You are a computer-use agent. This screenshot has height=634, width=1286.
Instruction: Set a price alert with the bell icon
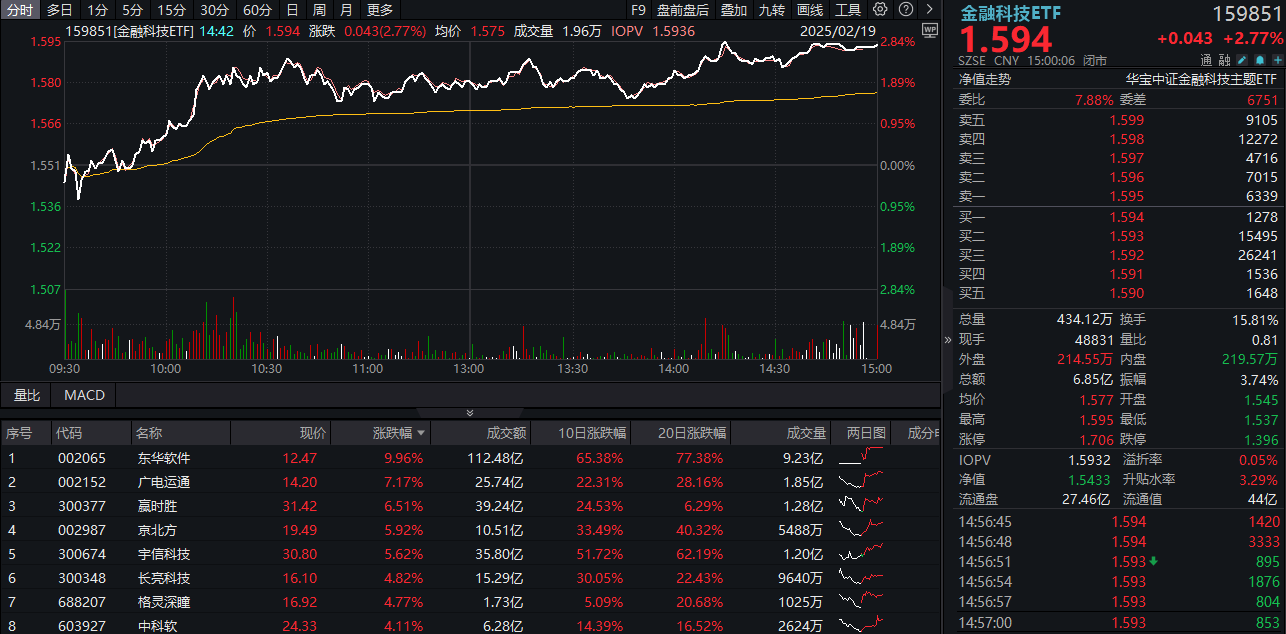pos(1259,60)
